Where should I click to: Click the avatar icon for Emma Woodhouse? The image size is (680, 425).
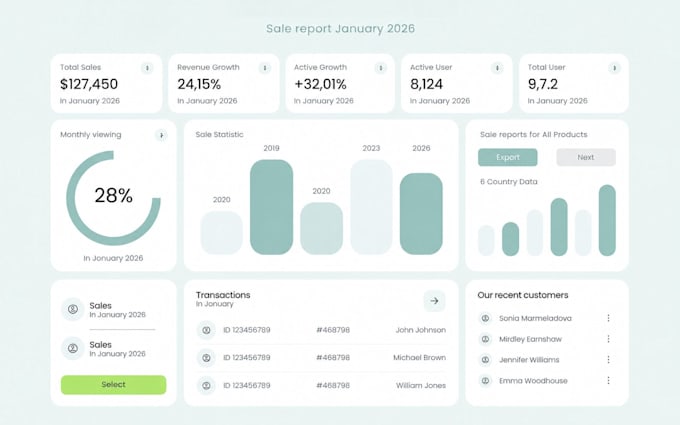point(485,381)
